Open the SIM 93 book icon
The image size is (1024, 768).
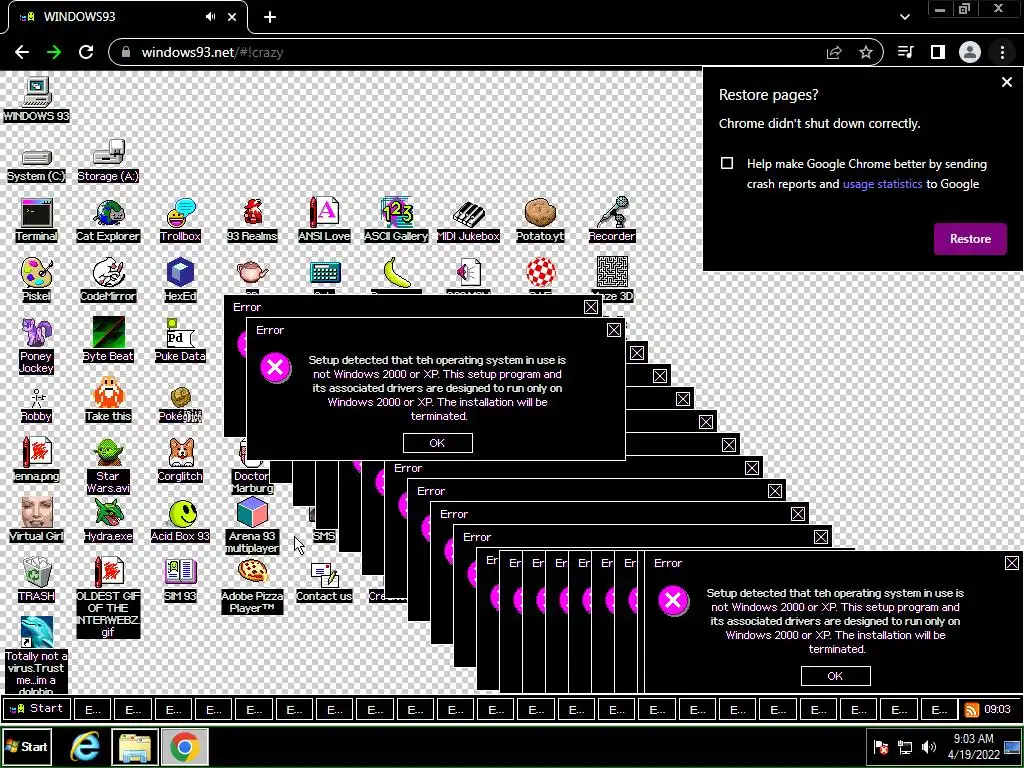pos(180,581)
